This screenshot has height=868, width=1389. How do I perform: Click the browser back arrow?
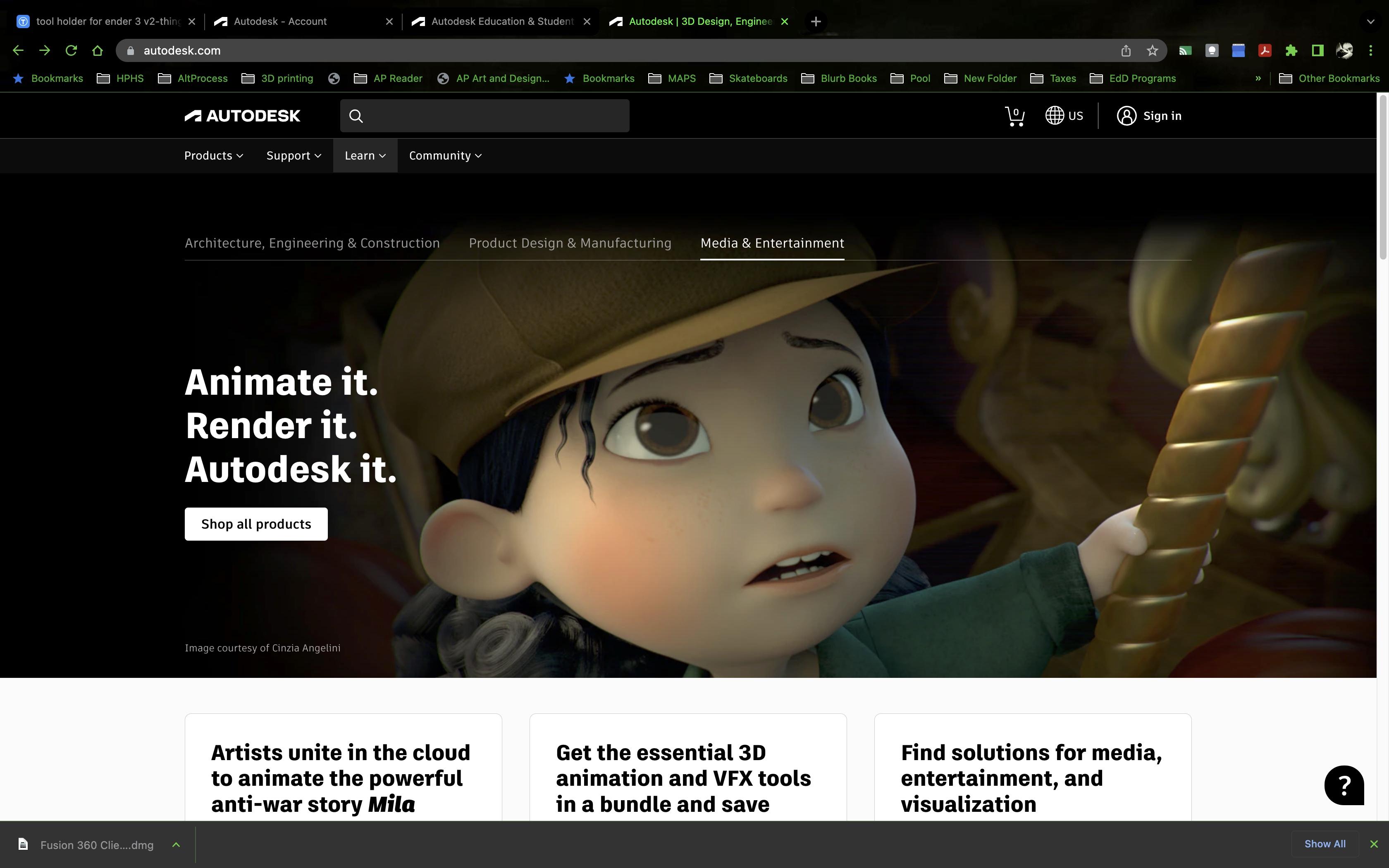18,50
